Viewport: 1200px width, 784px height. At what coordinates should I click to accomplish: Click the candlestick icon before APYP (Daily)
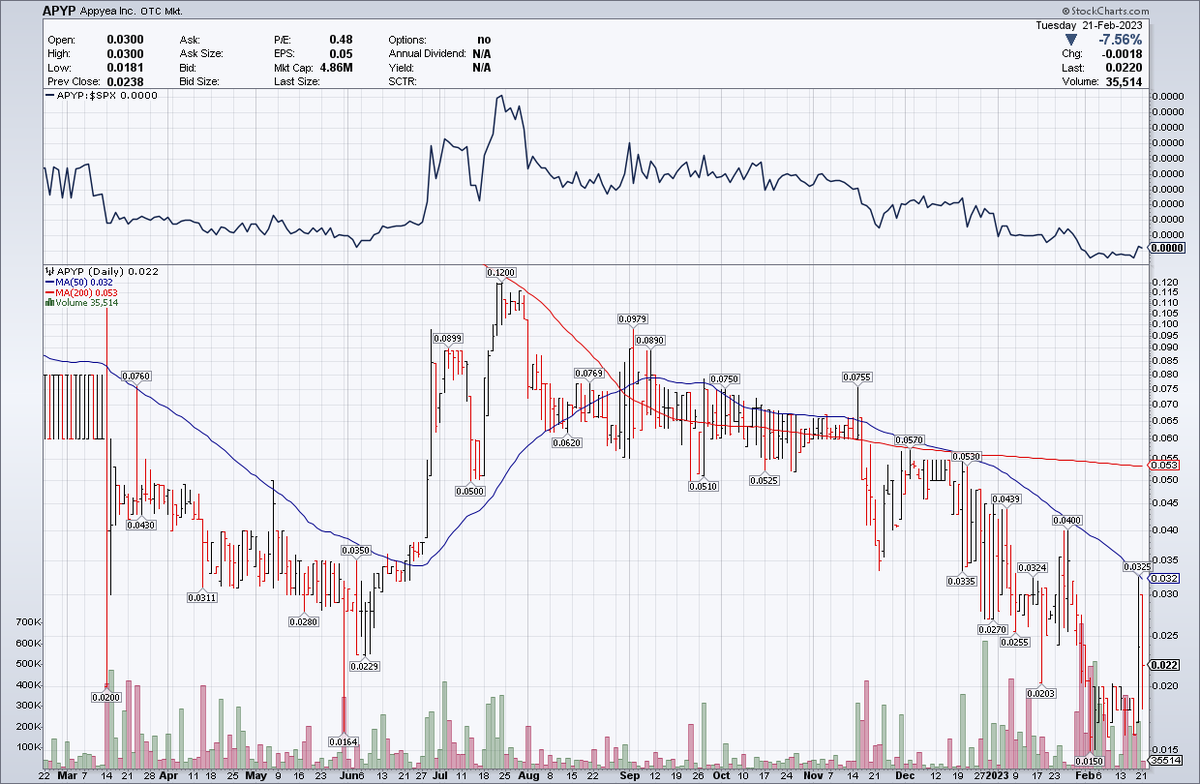pyautogui.click(x=48, y=271)
